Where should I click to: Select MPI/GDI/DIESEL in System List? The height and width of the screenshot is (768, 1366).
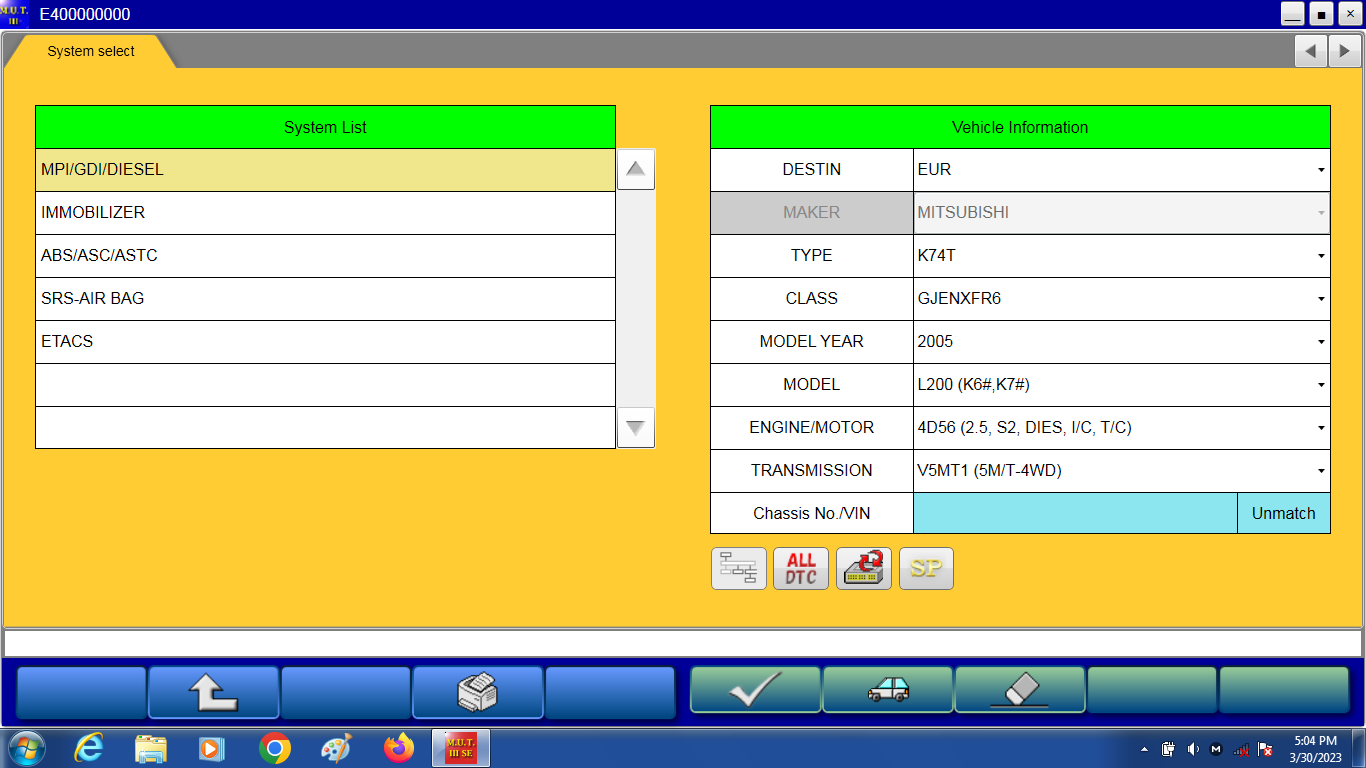325,170
